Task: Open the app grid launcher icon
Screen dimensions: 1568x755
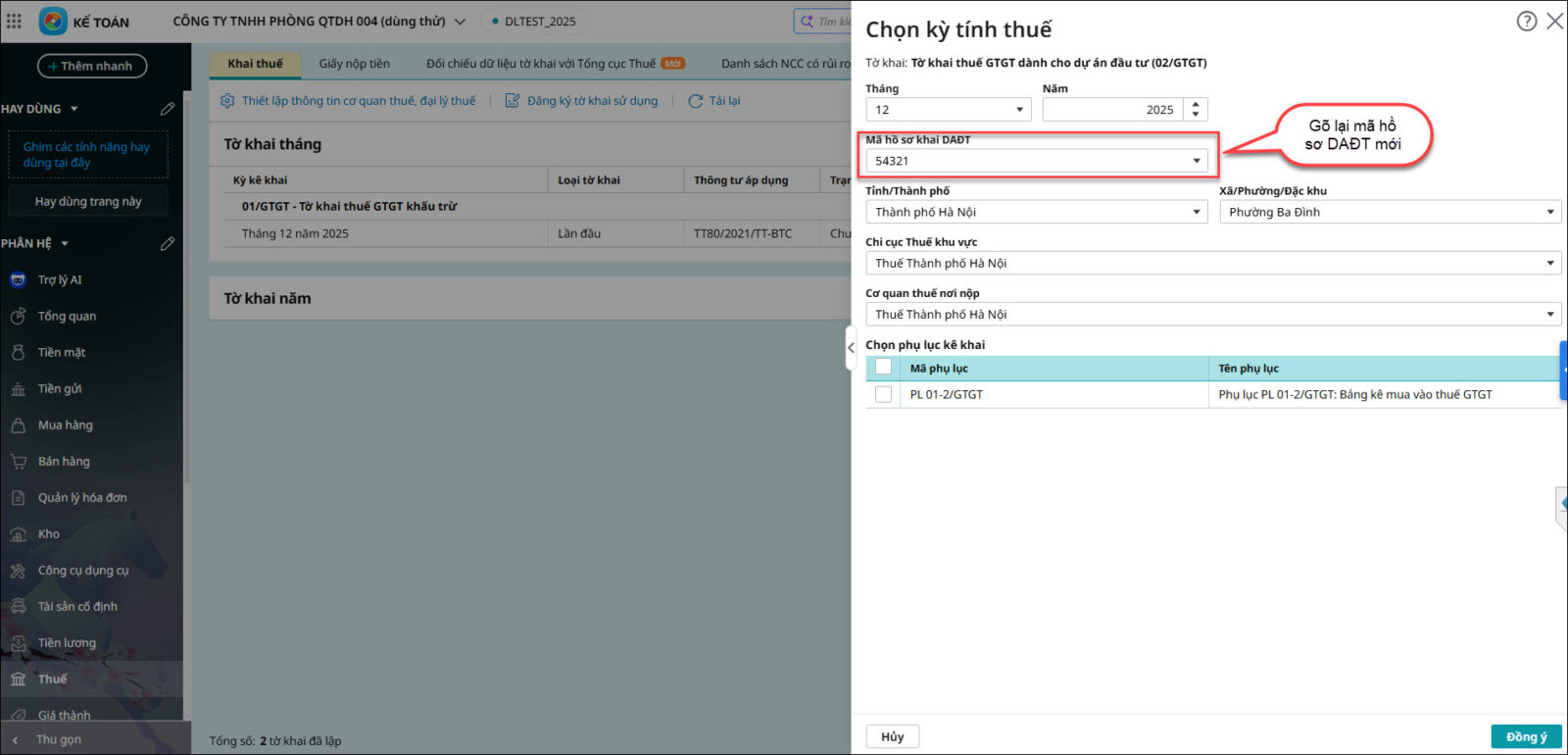Action: 14,21
